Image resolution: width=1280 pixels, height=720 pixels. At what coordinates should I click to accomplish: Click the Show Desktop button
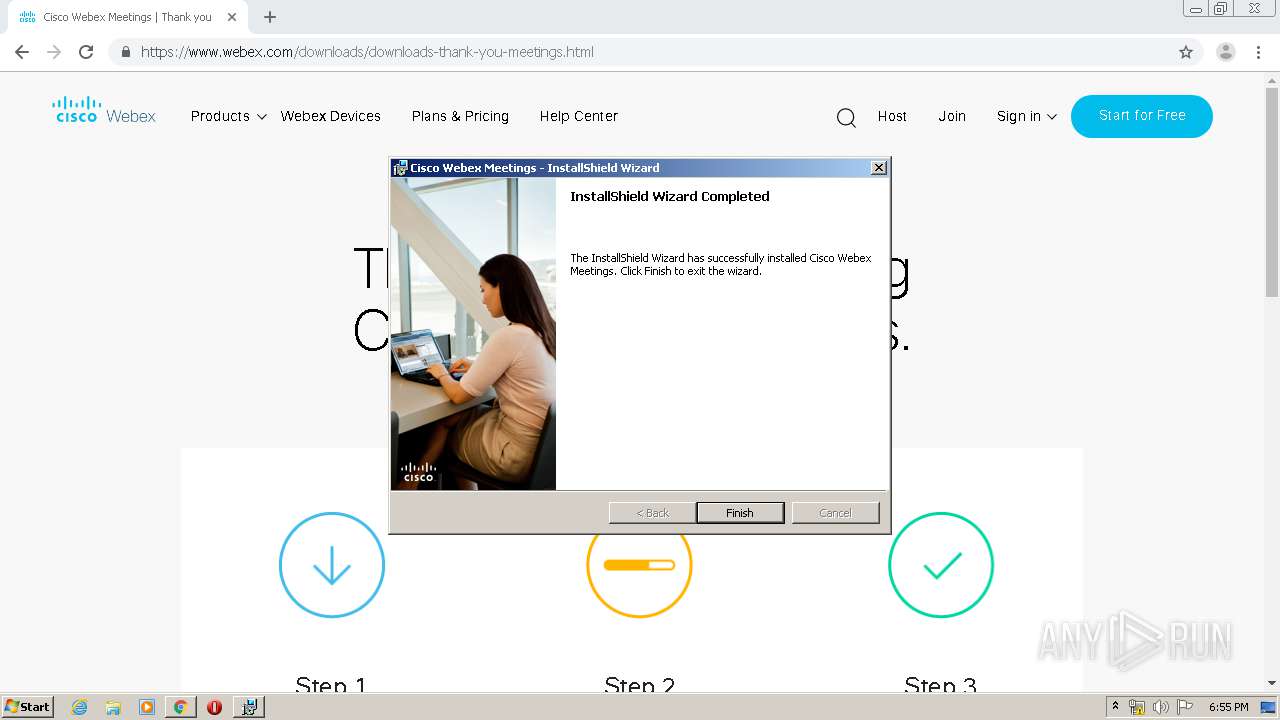(1269, 707)
